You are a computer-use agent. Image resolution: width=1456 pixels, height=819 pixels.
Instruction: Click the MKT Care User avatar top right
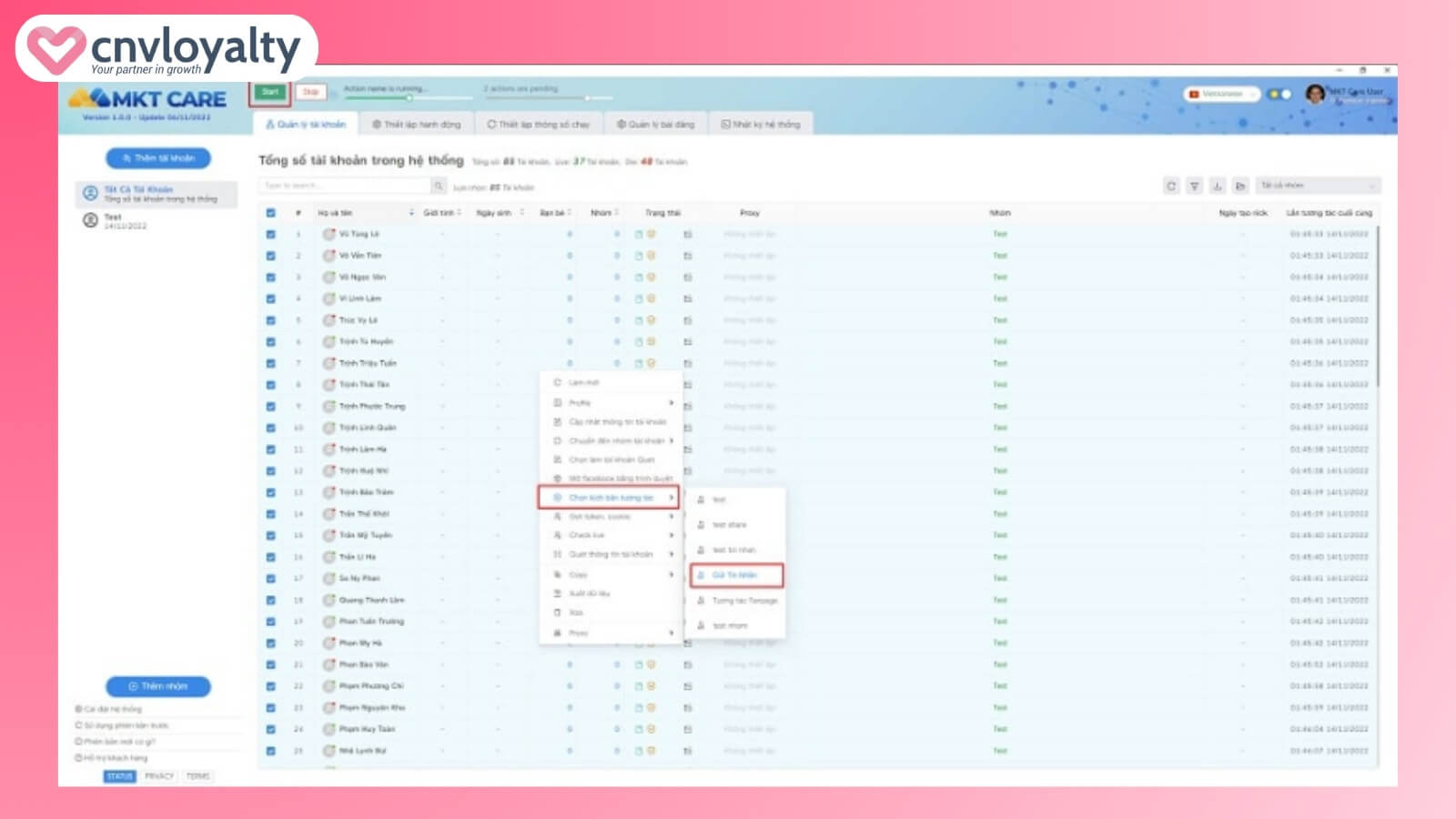pyautogui.click(x=1315, y=94)
